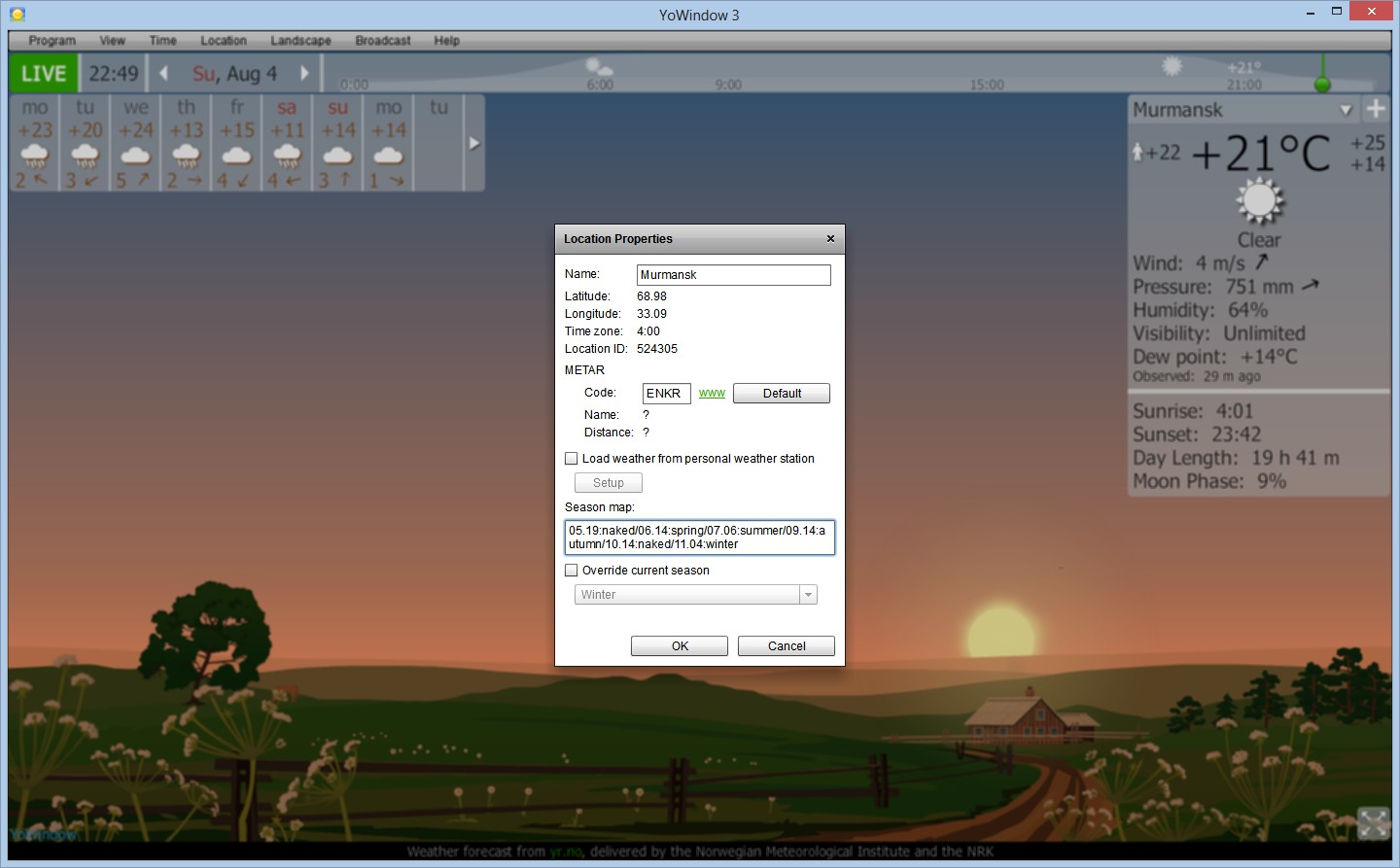
Task: Enable Load weather from personal weather station
Action: click(572, 459)
